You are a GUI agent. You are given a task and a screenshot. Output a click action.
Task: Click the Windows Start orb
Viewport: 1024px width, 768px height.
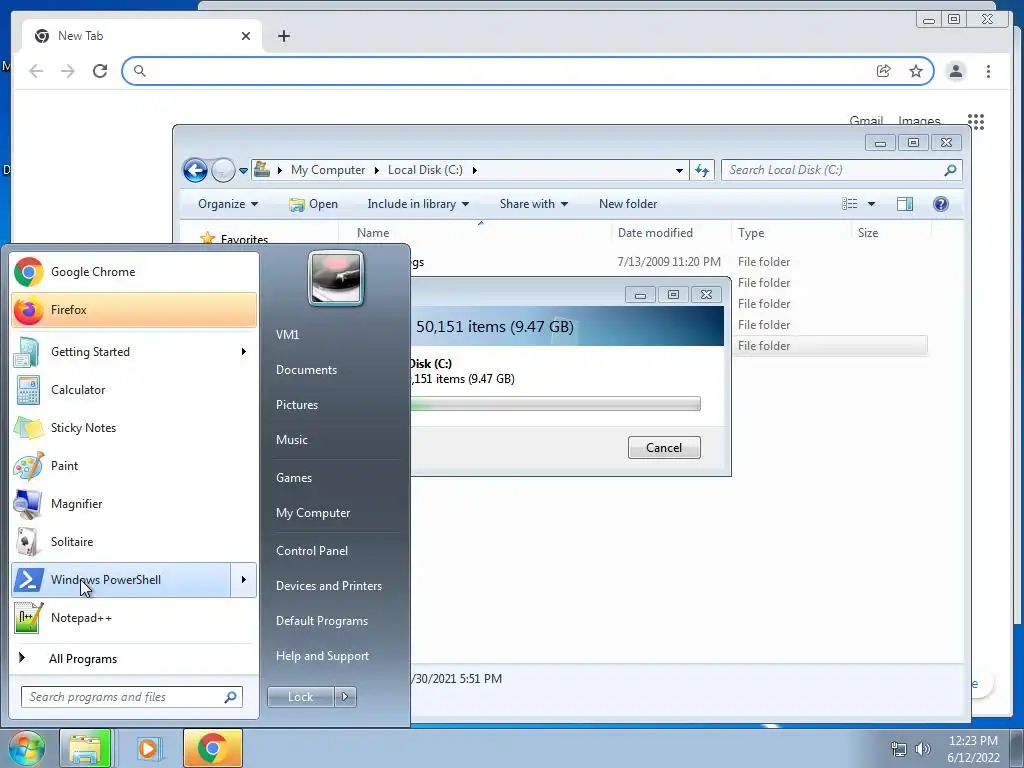[26, 748]
